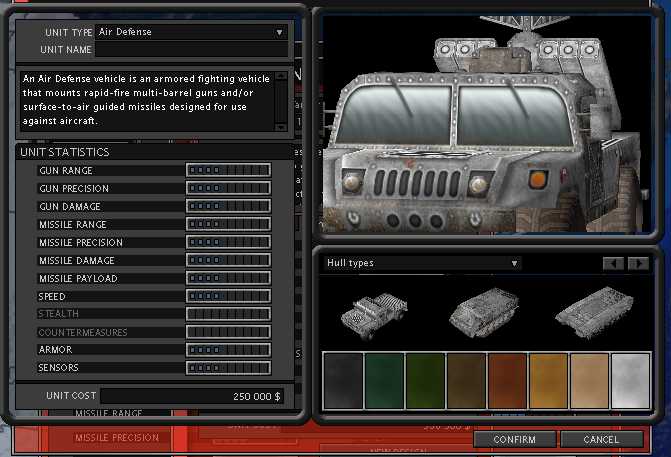Adjust the Gun Damage stat bar
671x457 pixels.
[x=229, y=206]
